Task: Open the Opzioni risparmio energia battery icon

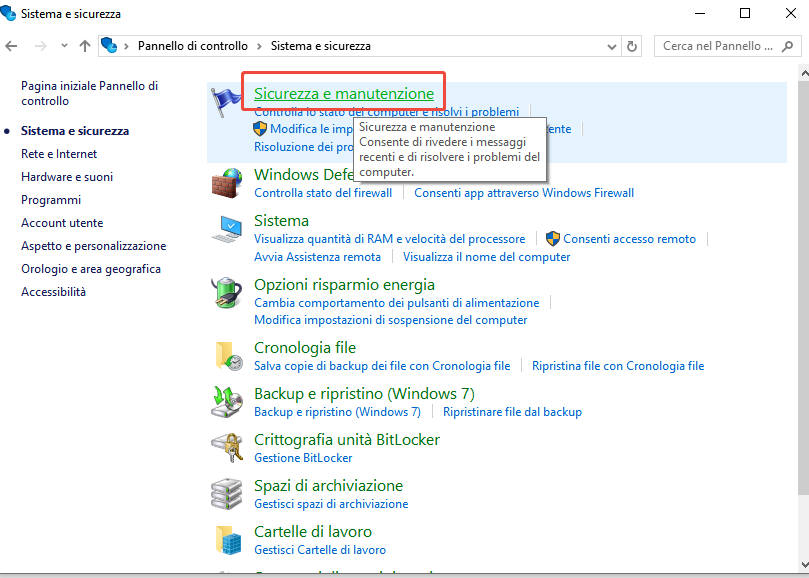Action: (x=226, y=293)
